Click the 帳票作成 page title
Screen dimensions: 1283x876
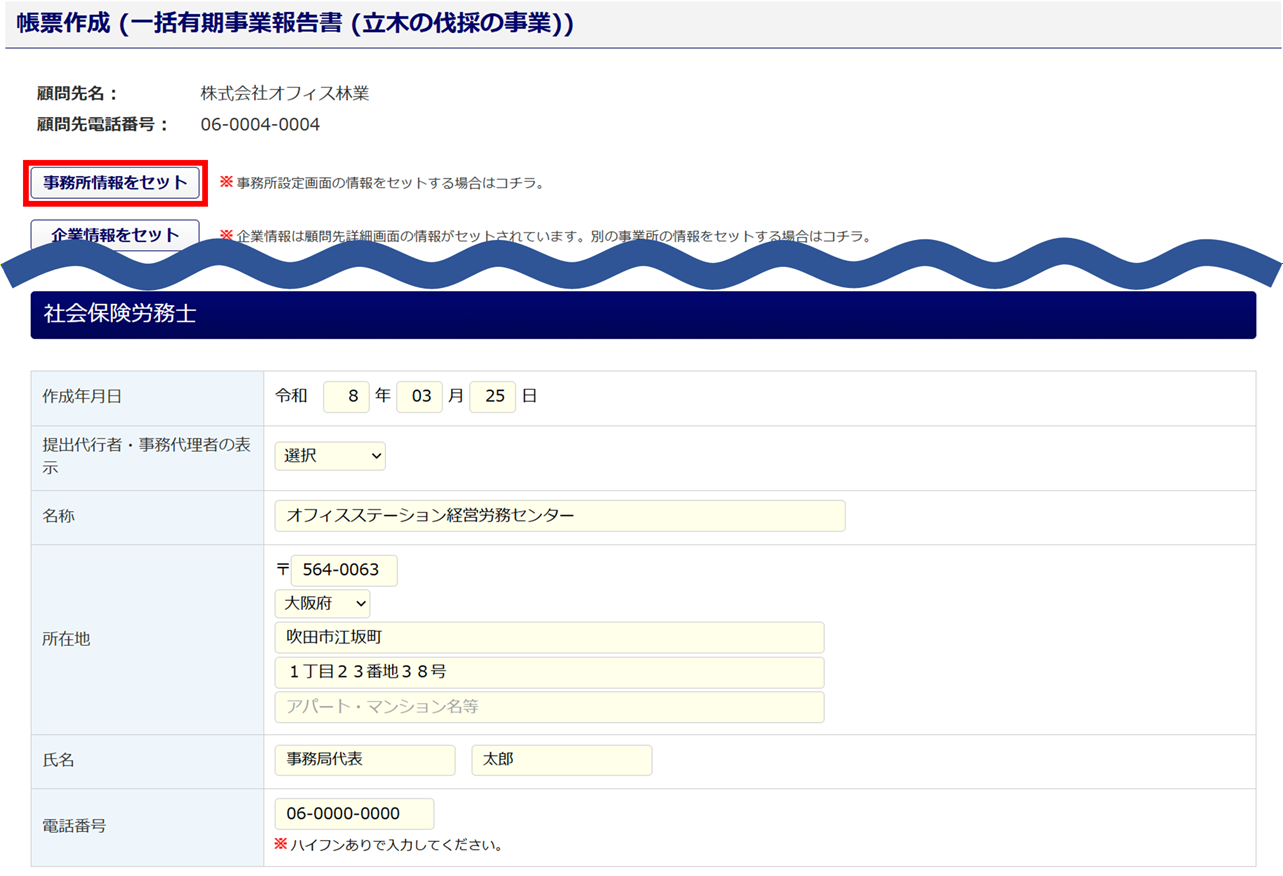click(295, 24)
